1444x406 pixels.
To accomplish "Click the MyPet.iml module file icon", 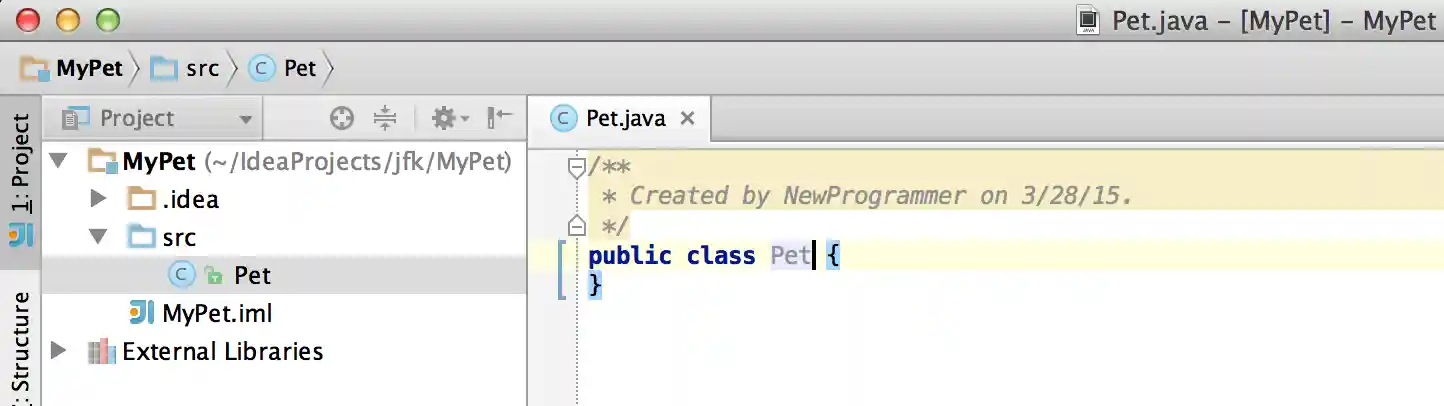I will [141, 313].
